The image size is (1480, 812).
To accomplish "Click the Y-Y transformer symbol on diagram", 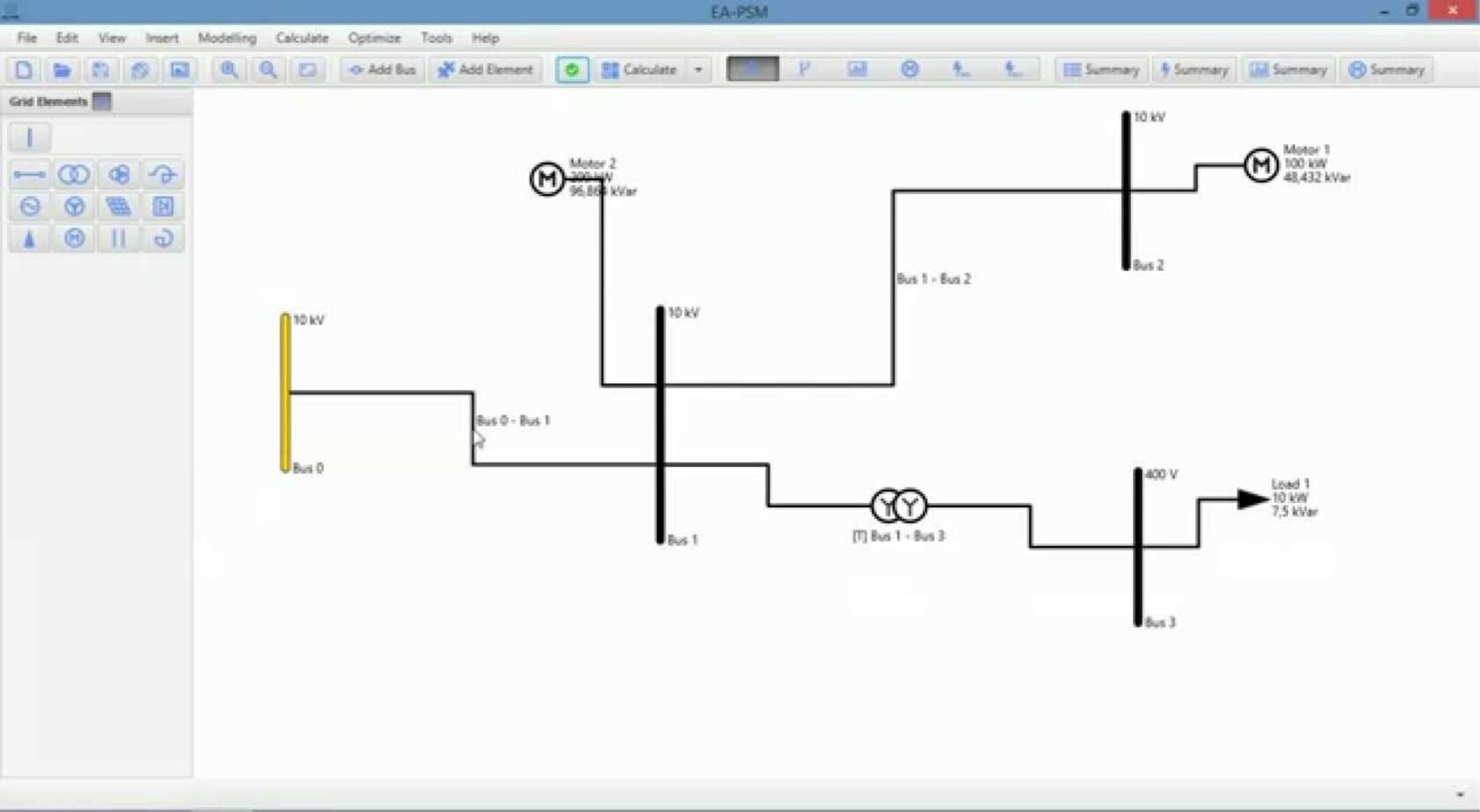I will pos(899,506).
